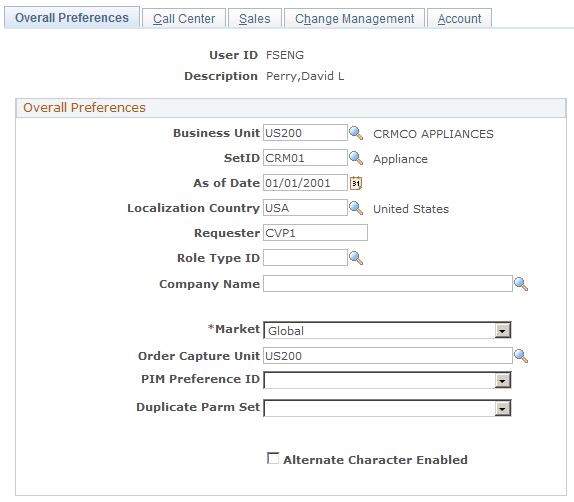This screenshot has height=502, width=574.
Task: Open Company Name lookup magnifier
Action: click(521, 284)
